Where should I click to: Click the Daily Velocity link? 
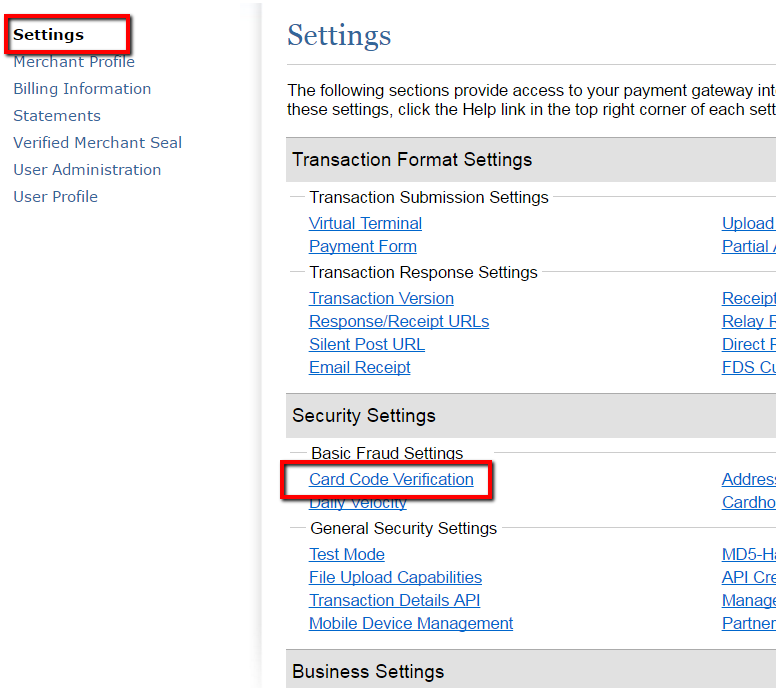(x=358, y=503)
